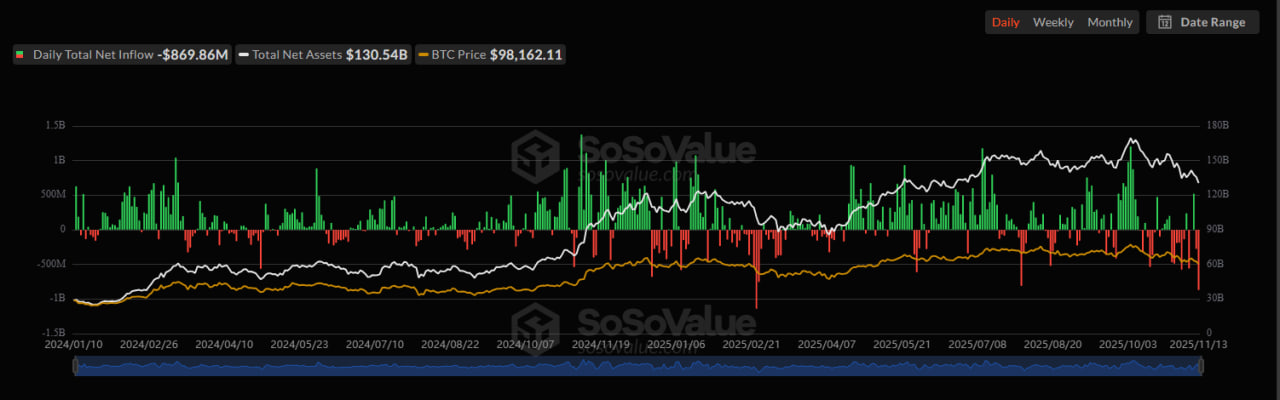Click the right handle of range slider
Screen dimensions: 1280x400
(1200, 368)
